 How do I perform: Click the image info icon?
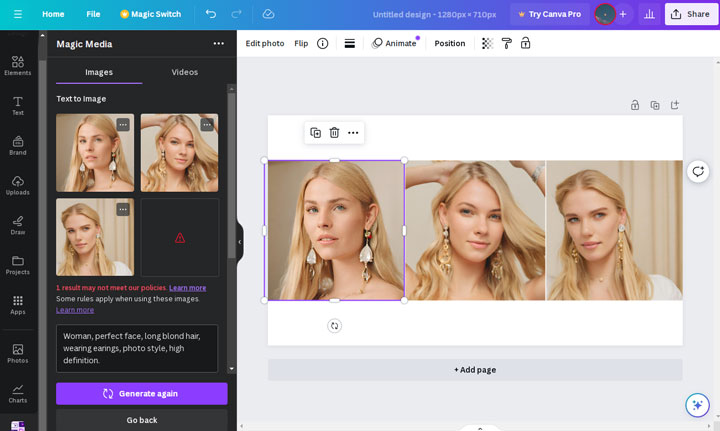(322, 44)
